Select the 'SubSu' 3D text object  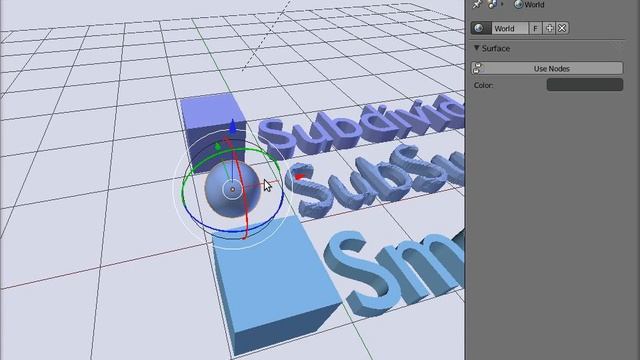point(376,182)
